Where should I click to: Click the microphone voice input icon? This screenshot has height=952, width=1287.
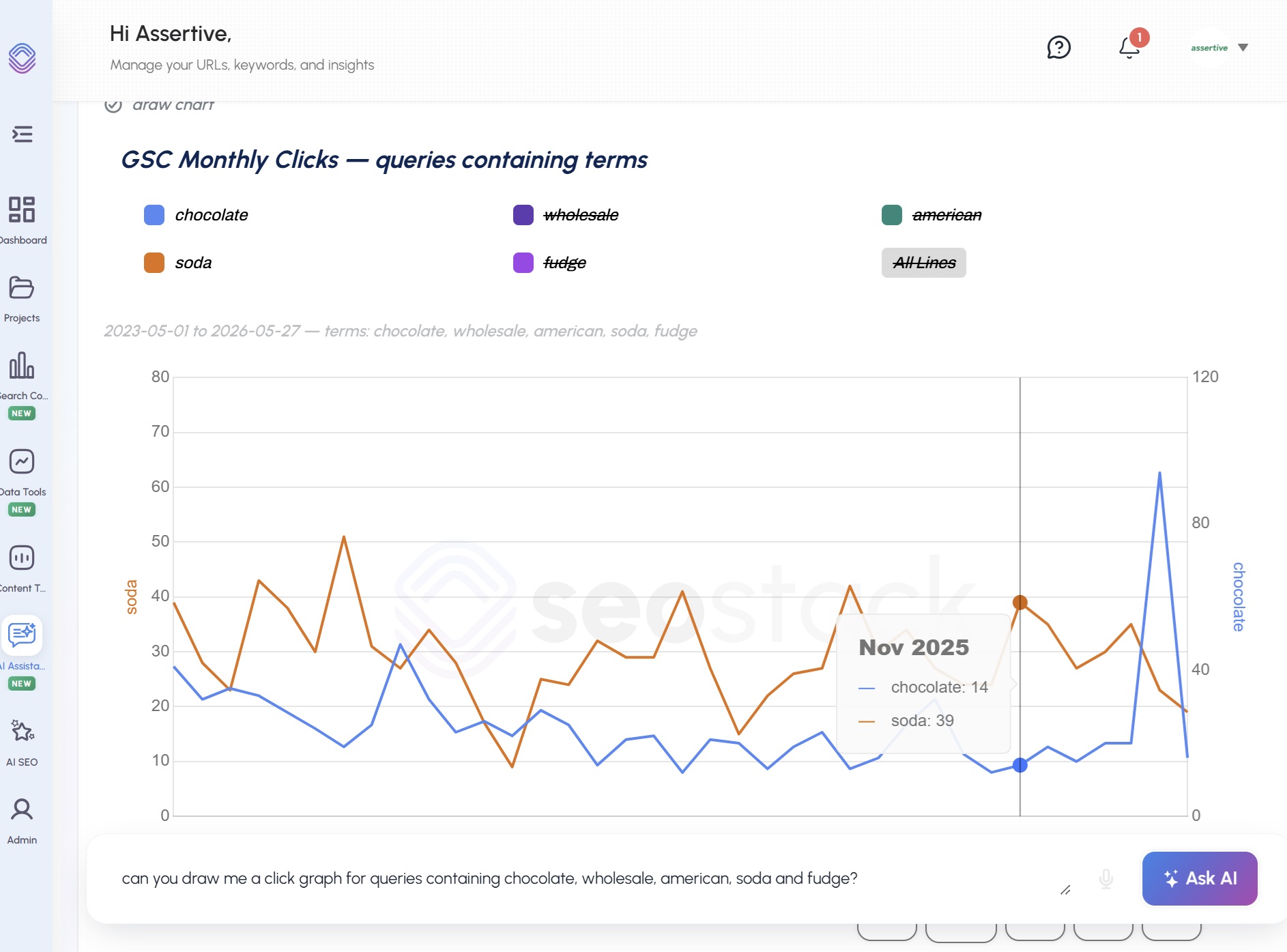tap(1106, 879)
